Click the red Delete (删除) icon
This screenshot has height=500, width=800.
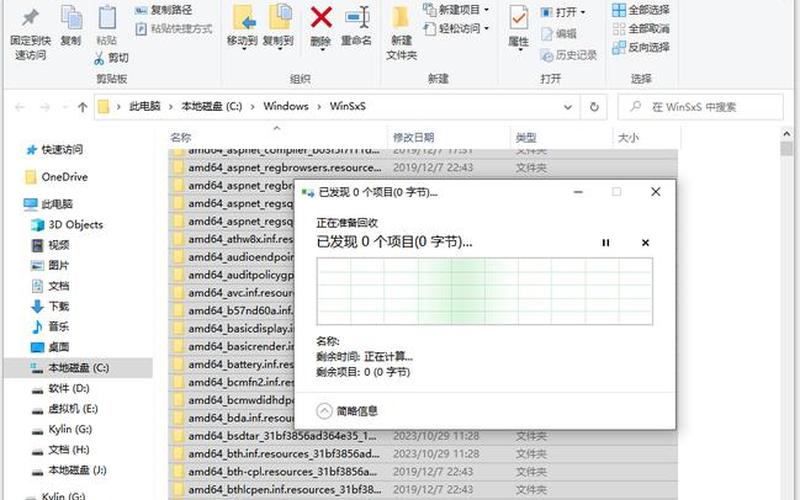[321, 17]
